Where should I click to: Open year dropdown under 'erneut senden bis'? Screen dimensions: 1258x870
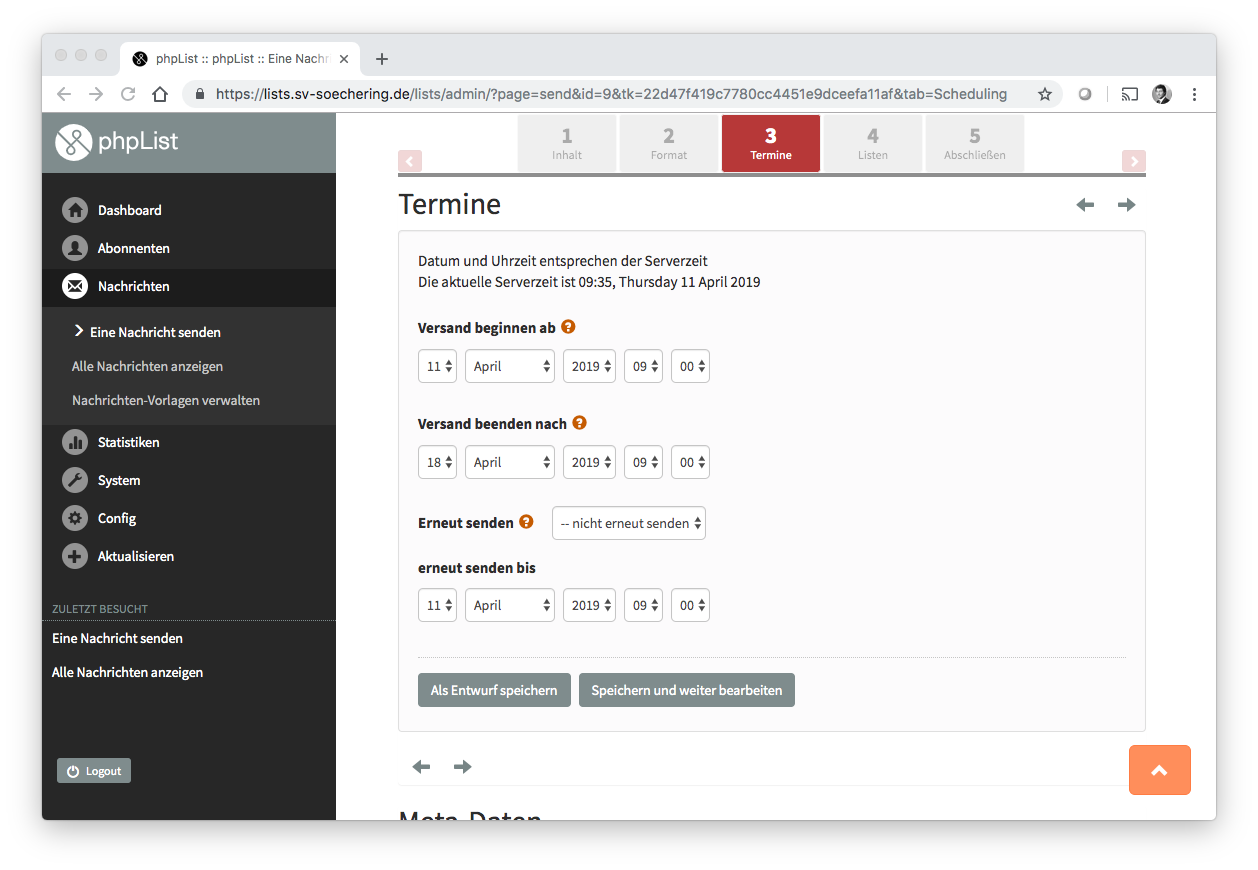pyautogui.click(x=589, y=605)
